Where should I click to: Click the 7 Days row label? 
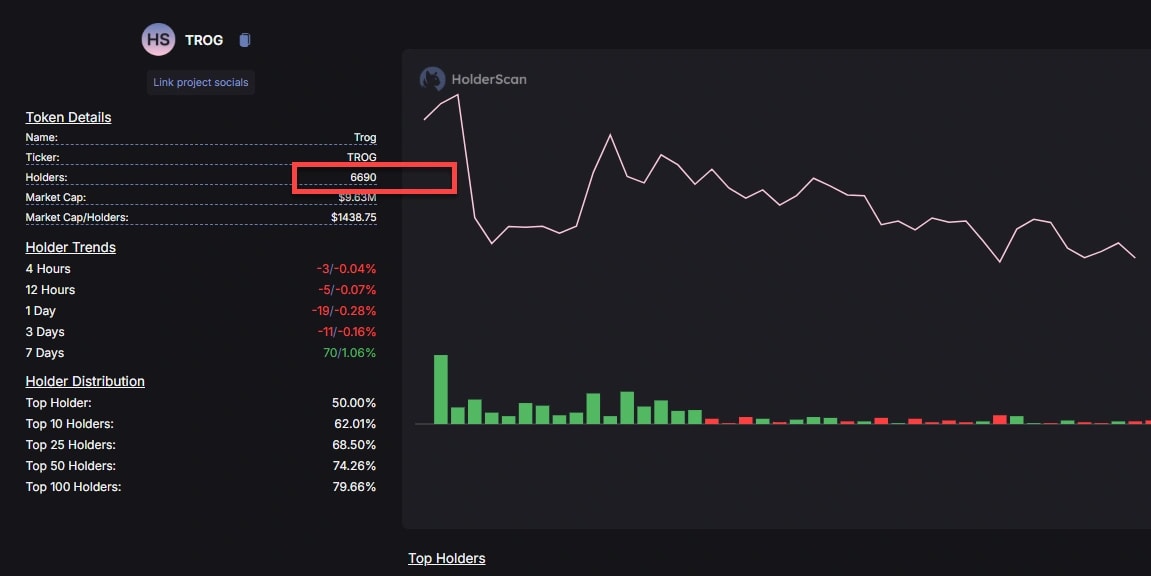(45, 353)
